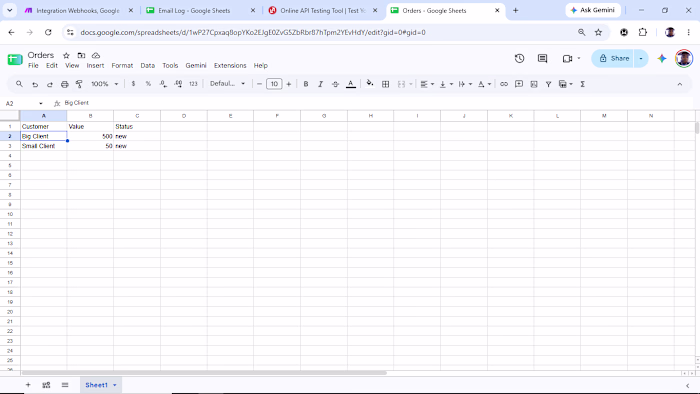Open vertical align dropdown
Image resolution: width=700 pixels, height=394 pixels.
click(446, 84)
